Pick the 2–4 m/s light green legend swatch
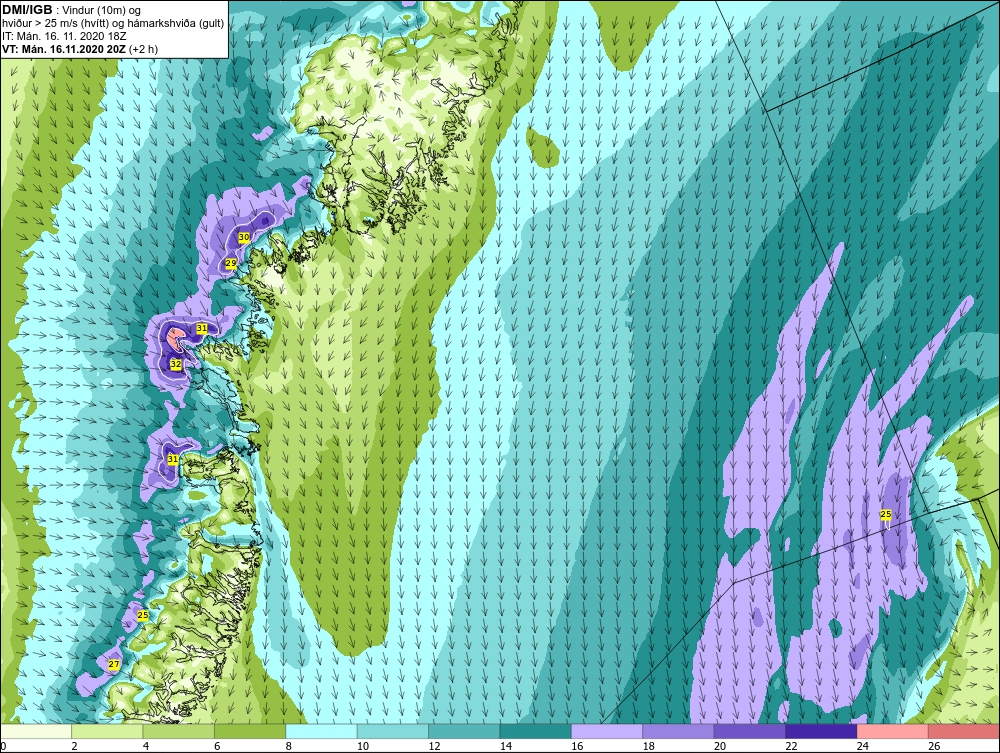The width and height of the screenshot is (1000, 753). click(x=107, y=731)
